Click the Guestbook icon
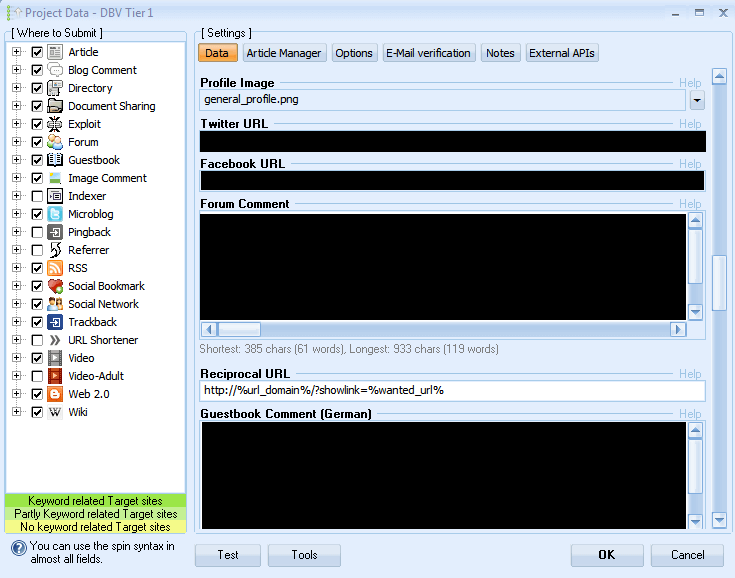 55,160
